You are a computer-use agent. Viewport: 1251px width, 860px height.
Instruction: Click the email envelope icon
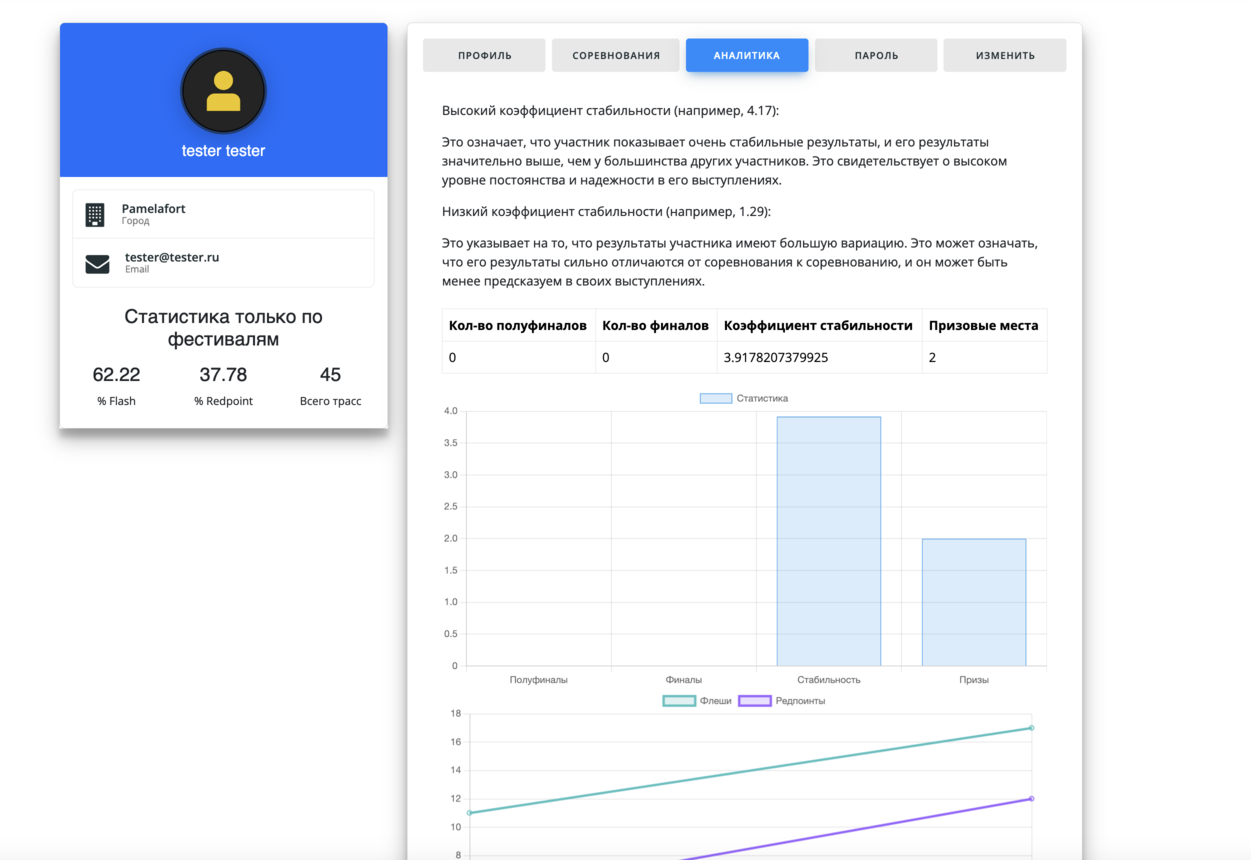97,264
